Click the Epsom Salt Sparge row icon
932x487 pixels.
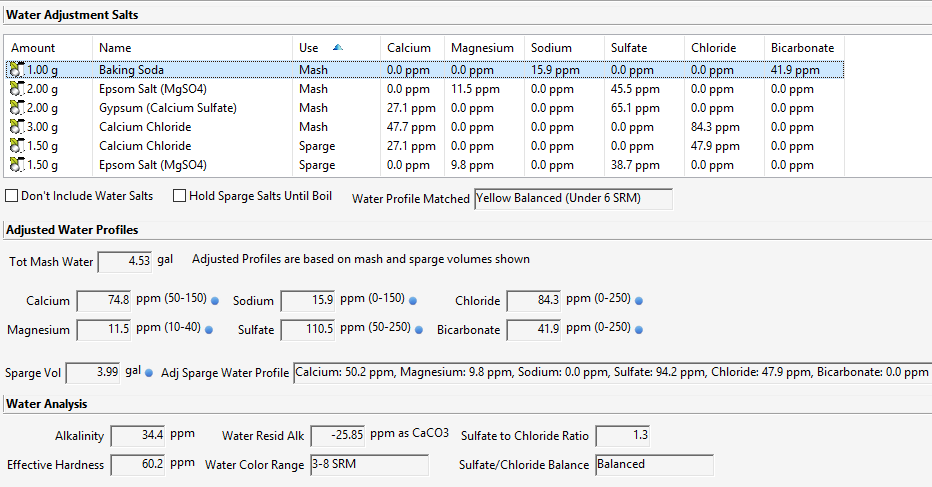pos(17,165)
